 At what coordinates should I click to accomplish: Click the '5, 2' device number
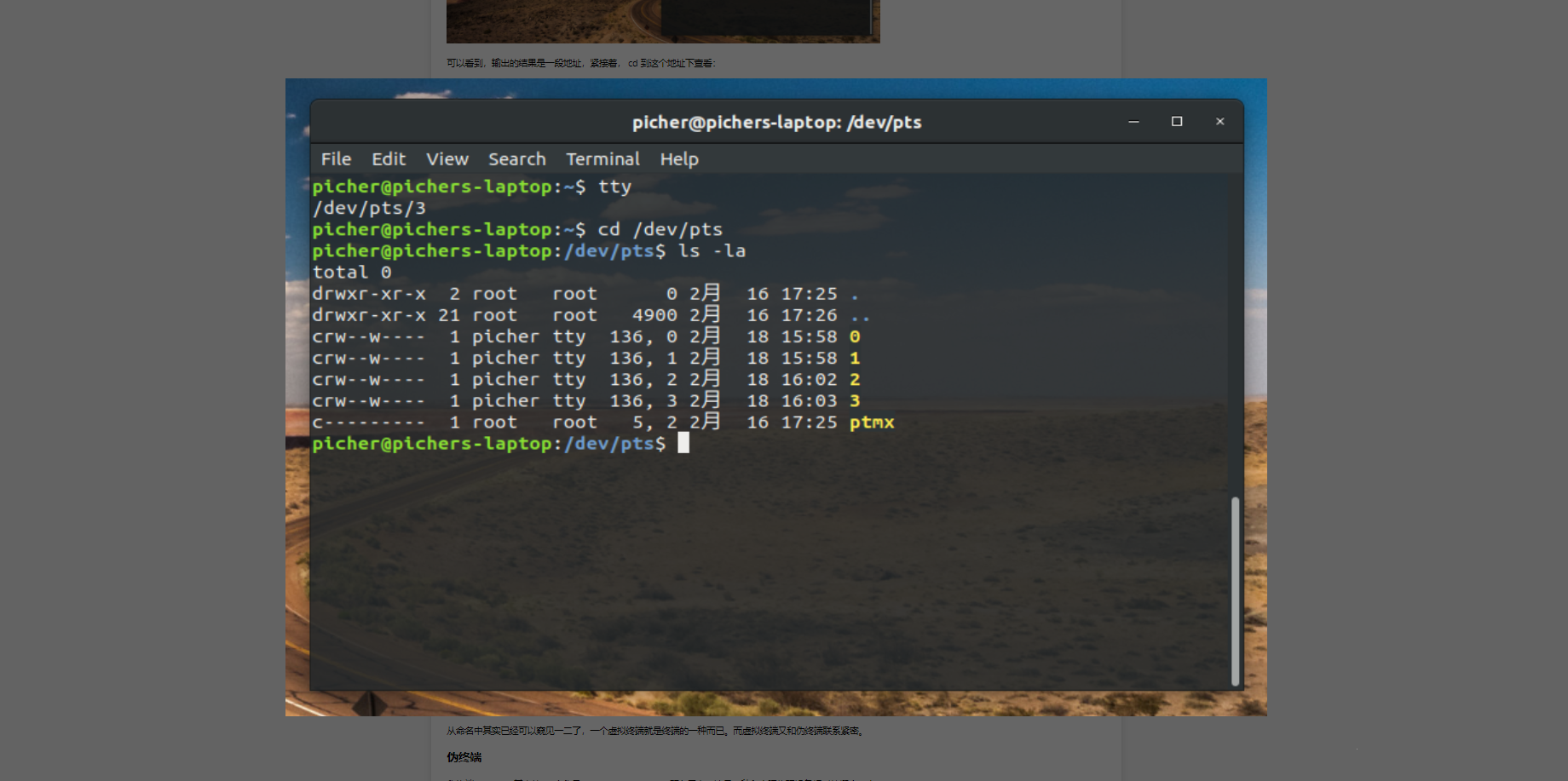coord(654,422)
